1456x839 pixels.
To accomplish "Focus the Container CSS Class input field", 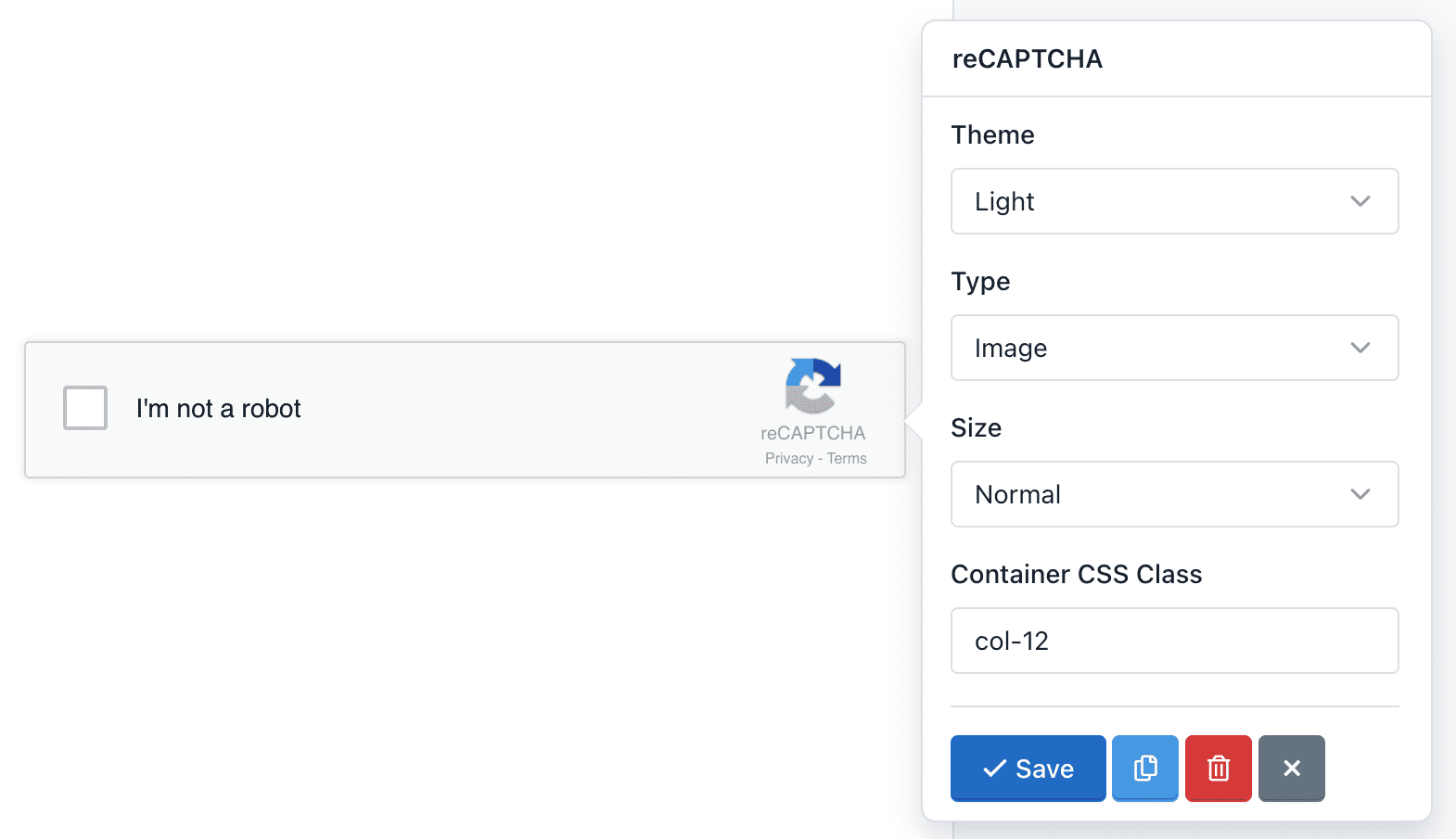I will click(x=1174, y=641).
